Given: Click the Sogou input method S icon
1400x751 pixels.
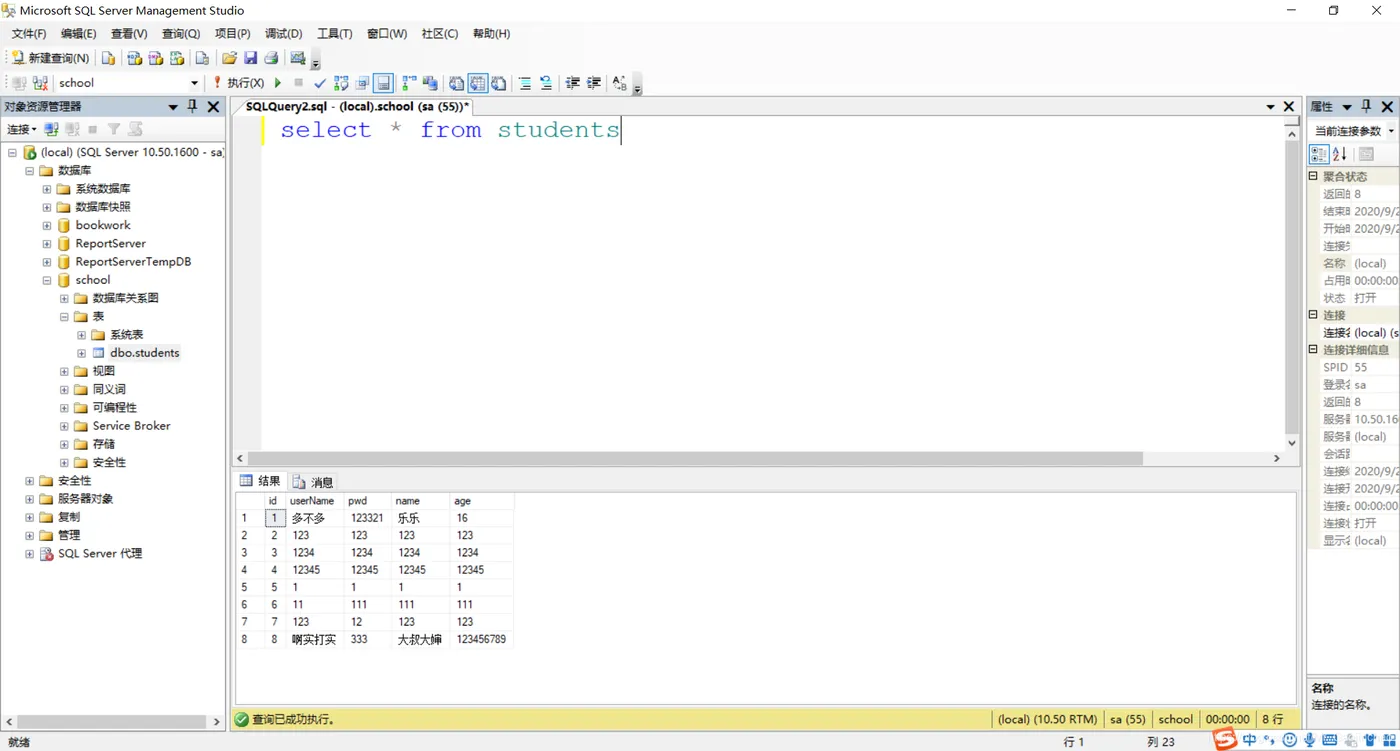Looking at the screenshot, I should click(x=1225, y=740).
